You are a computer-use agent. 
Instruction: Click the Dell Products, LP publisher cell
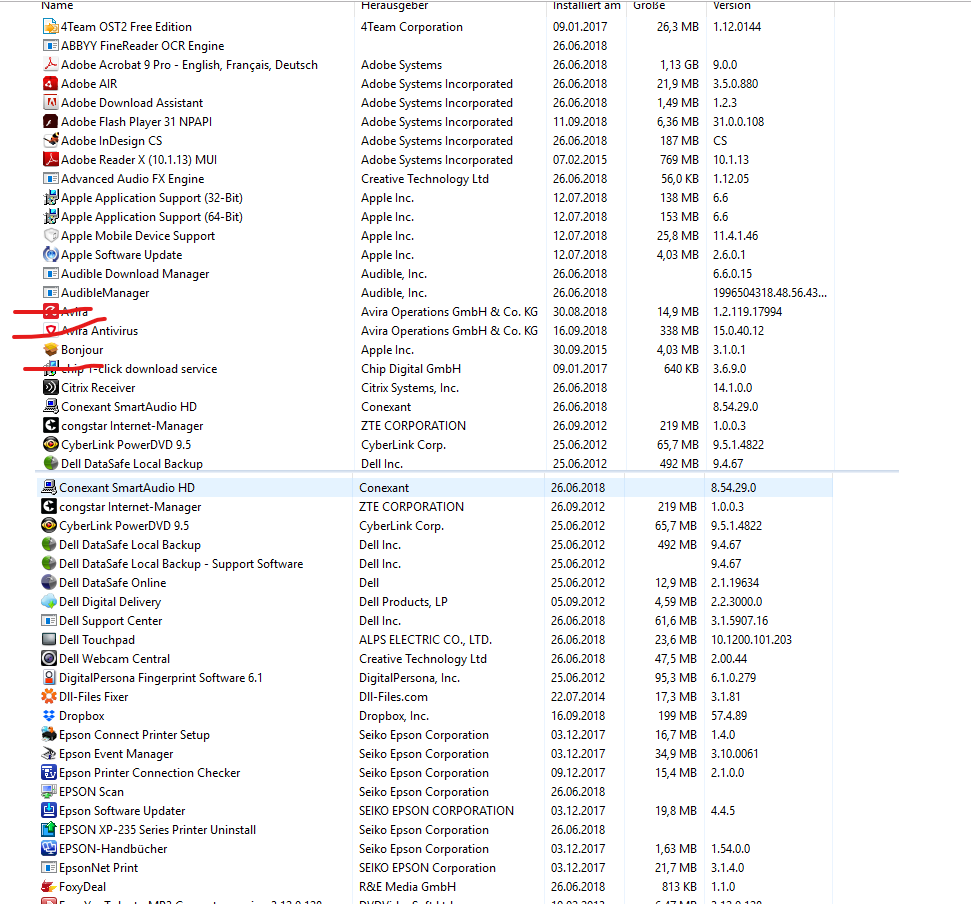tap(403, 602)
